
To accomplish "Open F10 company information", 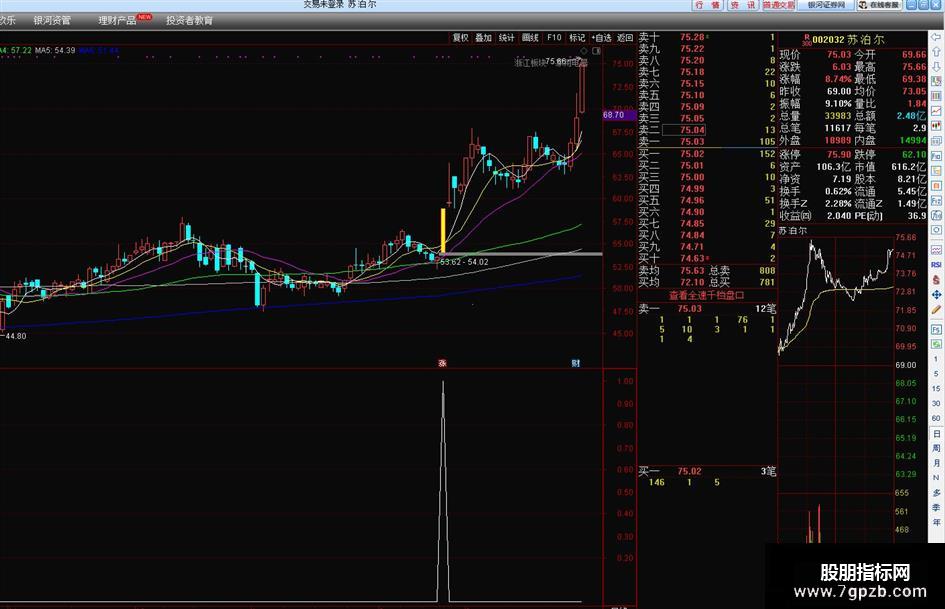I will (x=554, y=37).
